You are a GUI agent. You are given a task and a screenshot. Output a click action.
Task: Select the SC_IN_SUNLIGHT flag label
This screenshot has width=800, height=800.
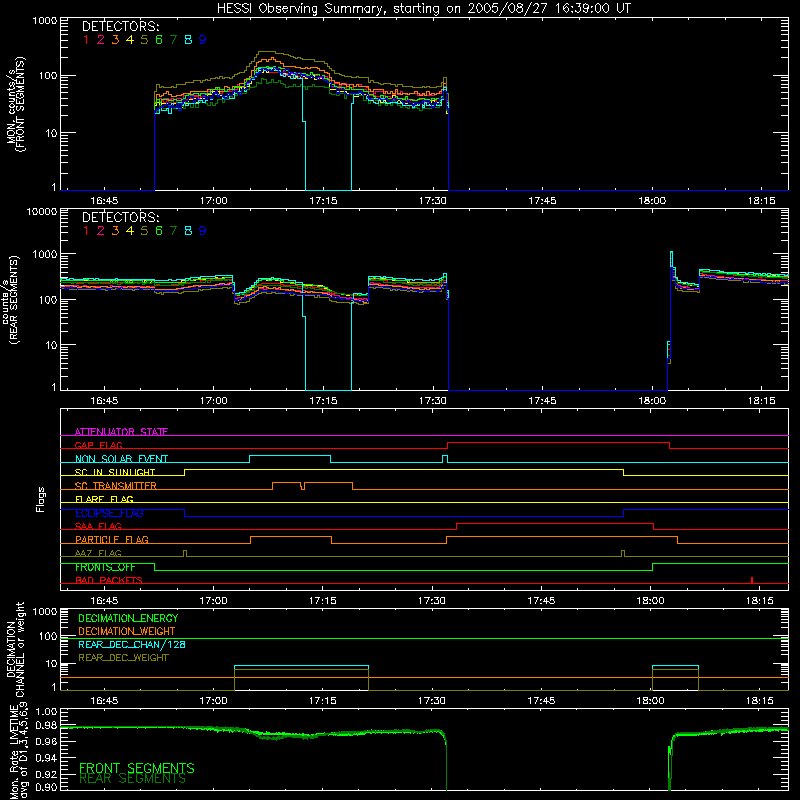point(115,472)
